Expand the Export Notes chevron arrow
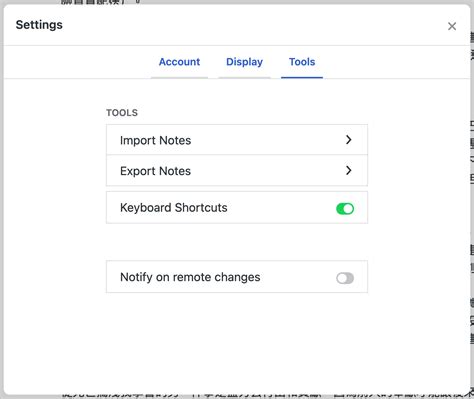This screenshot has width=474, height=399. point(349,170)
